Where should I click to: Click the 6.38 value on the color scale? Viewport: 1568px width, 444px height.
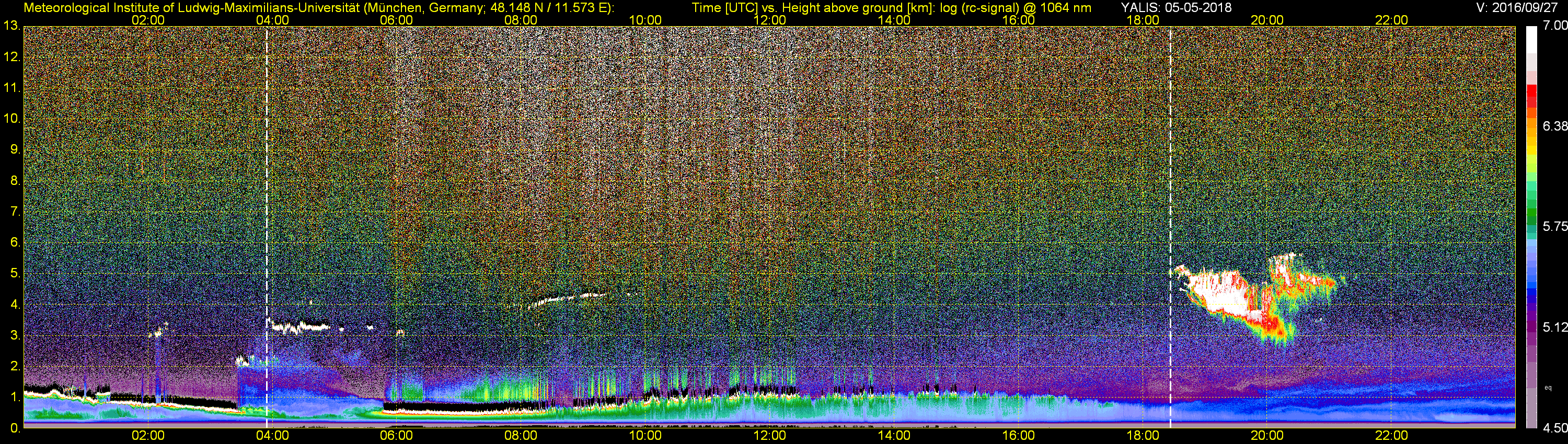[1555, 126]
